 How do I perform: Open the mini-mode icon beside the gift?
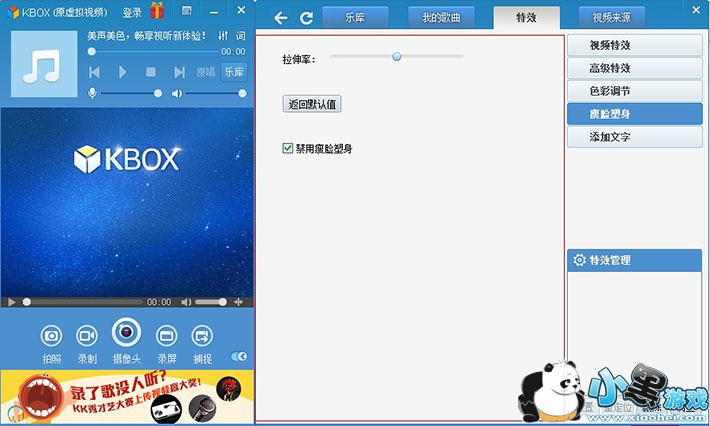[x=187, y=10]
